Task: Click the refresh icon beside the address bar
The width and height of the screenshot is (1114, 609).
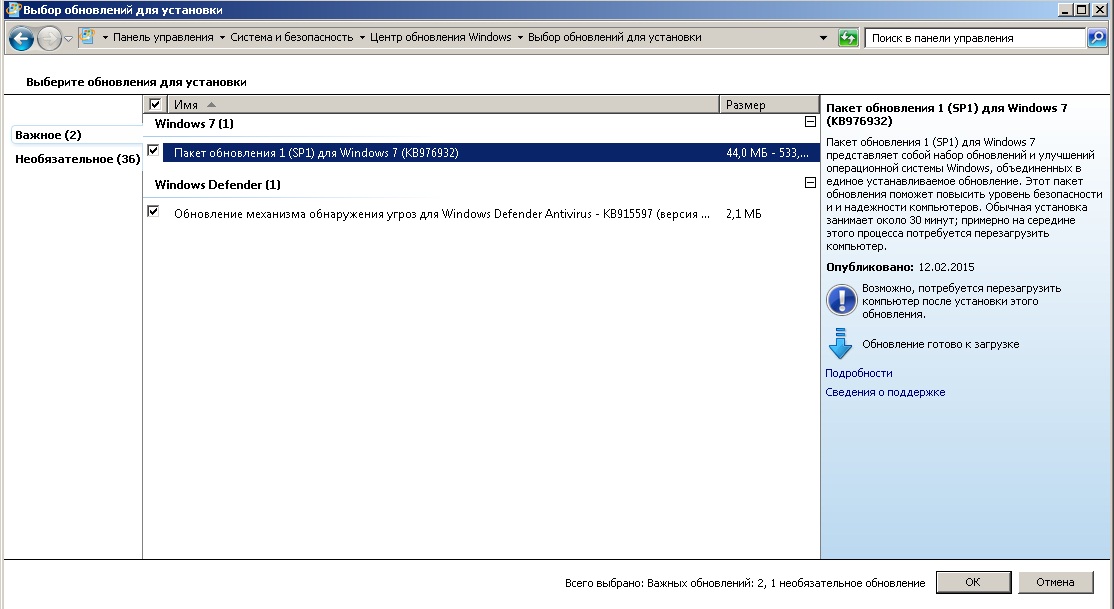Action: point(848,38)
